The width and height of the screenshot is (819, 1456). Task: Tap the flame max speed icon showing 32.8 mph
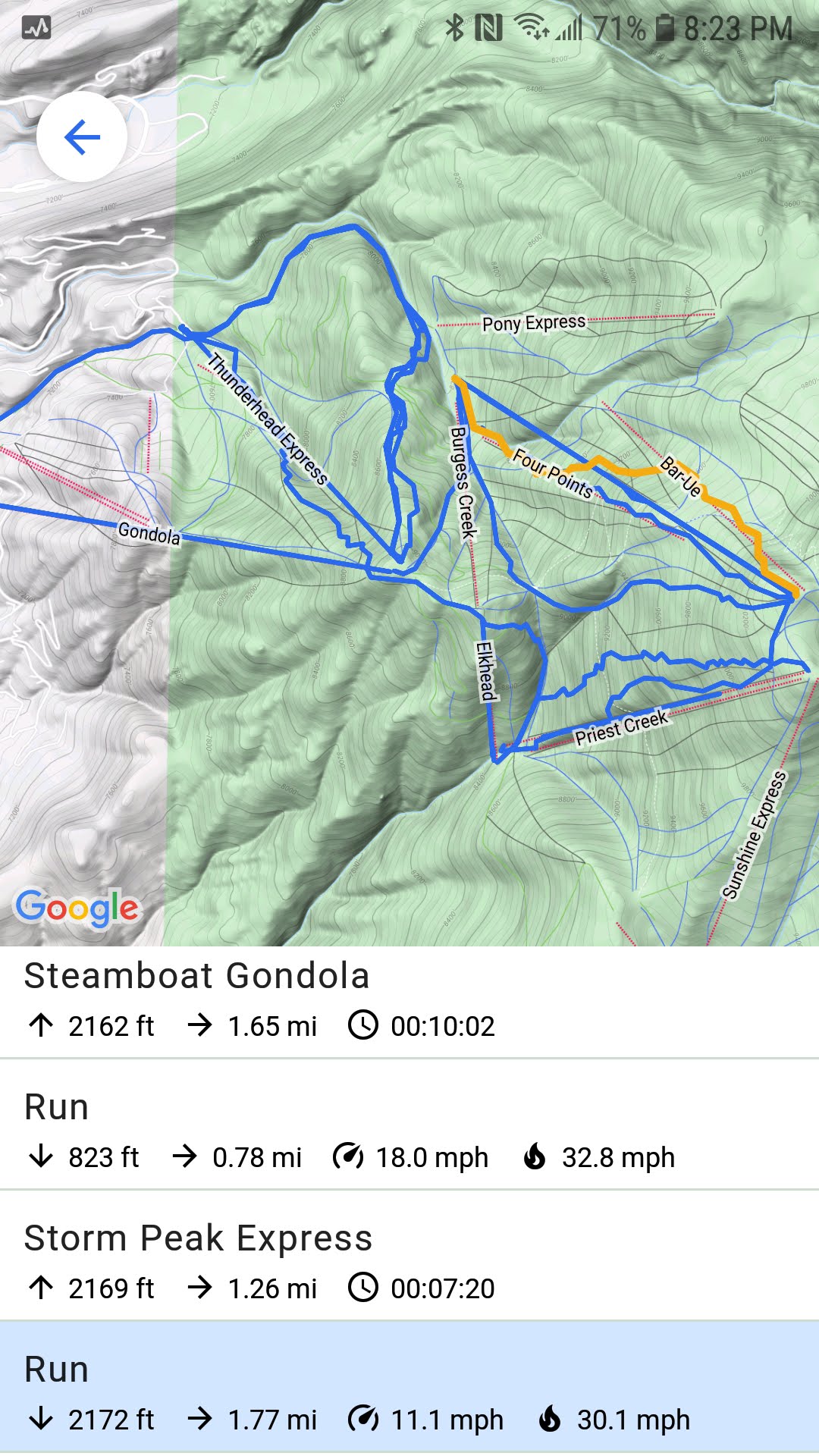(x=535, y=1156)
